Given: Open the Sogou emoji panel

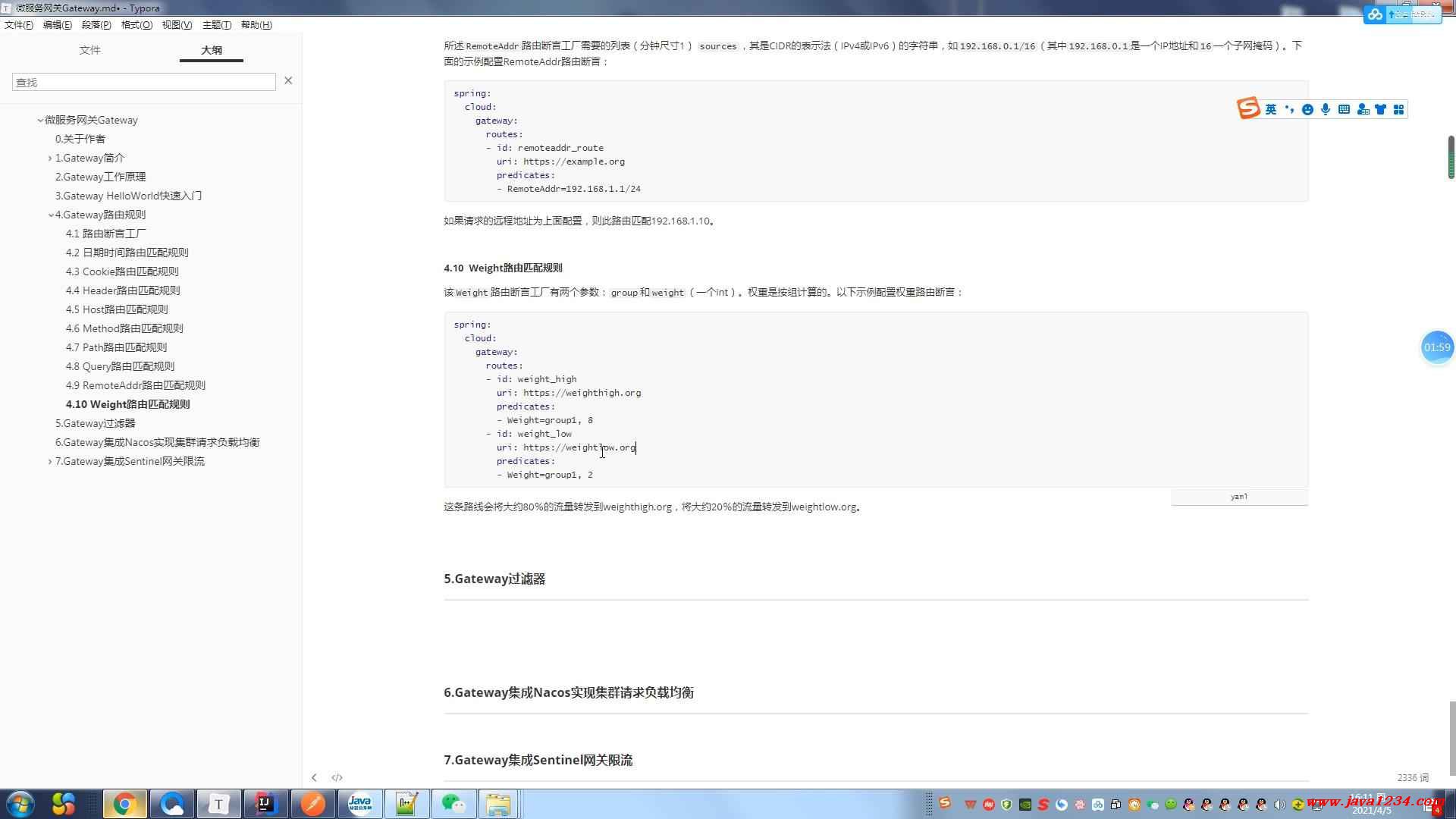Looking at the screenshot, I should click(1307, 109).
